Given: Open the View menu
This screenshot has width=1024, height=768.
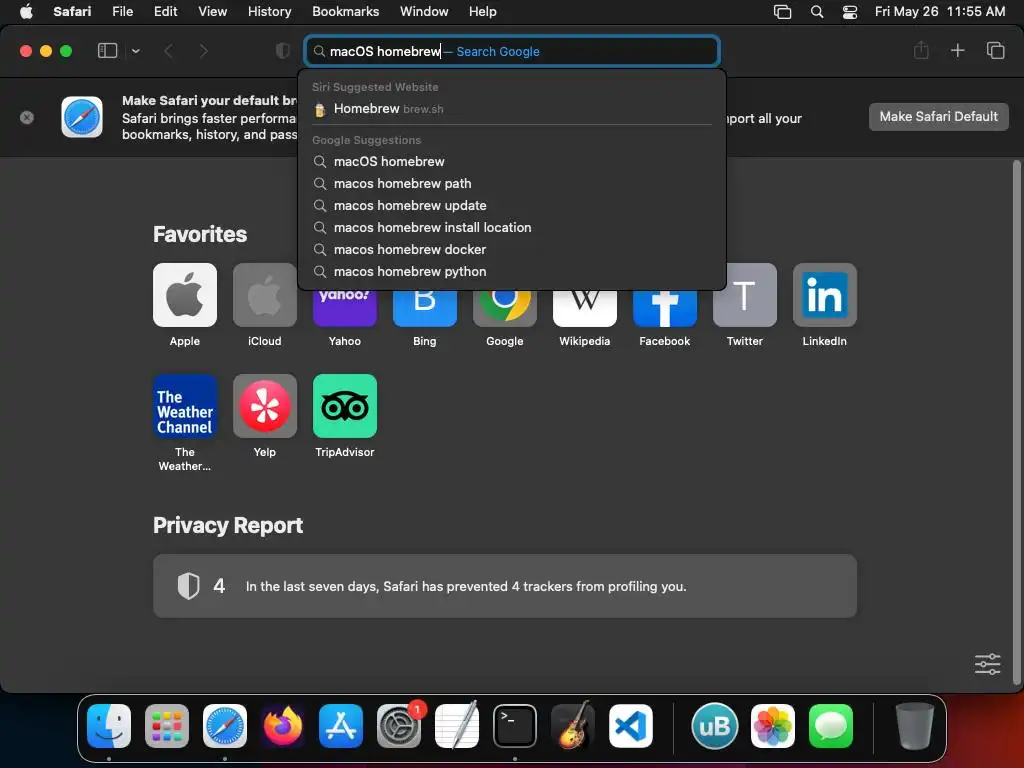Looking at the screenshot, I should [x=212, y=12].
